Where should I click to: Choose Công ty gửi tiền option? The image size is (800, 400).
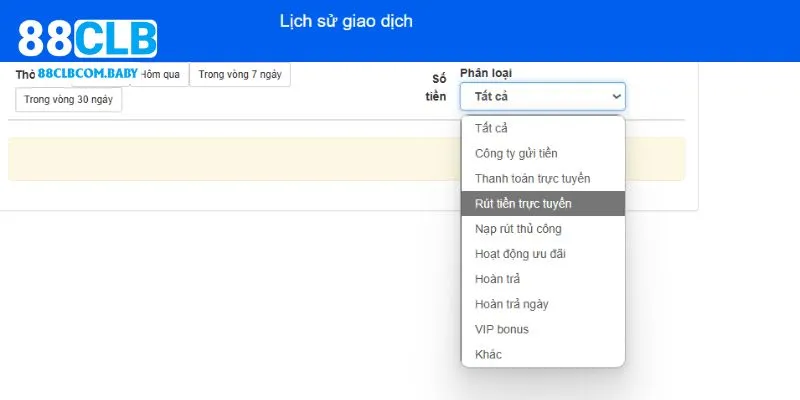tap(543, 153)
